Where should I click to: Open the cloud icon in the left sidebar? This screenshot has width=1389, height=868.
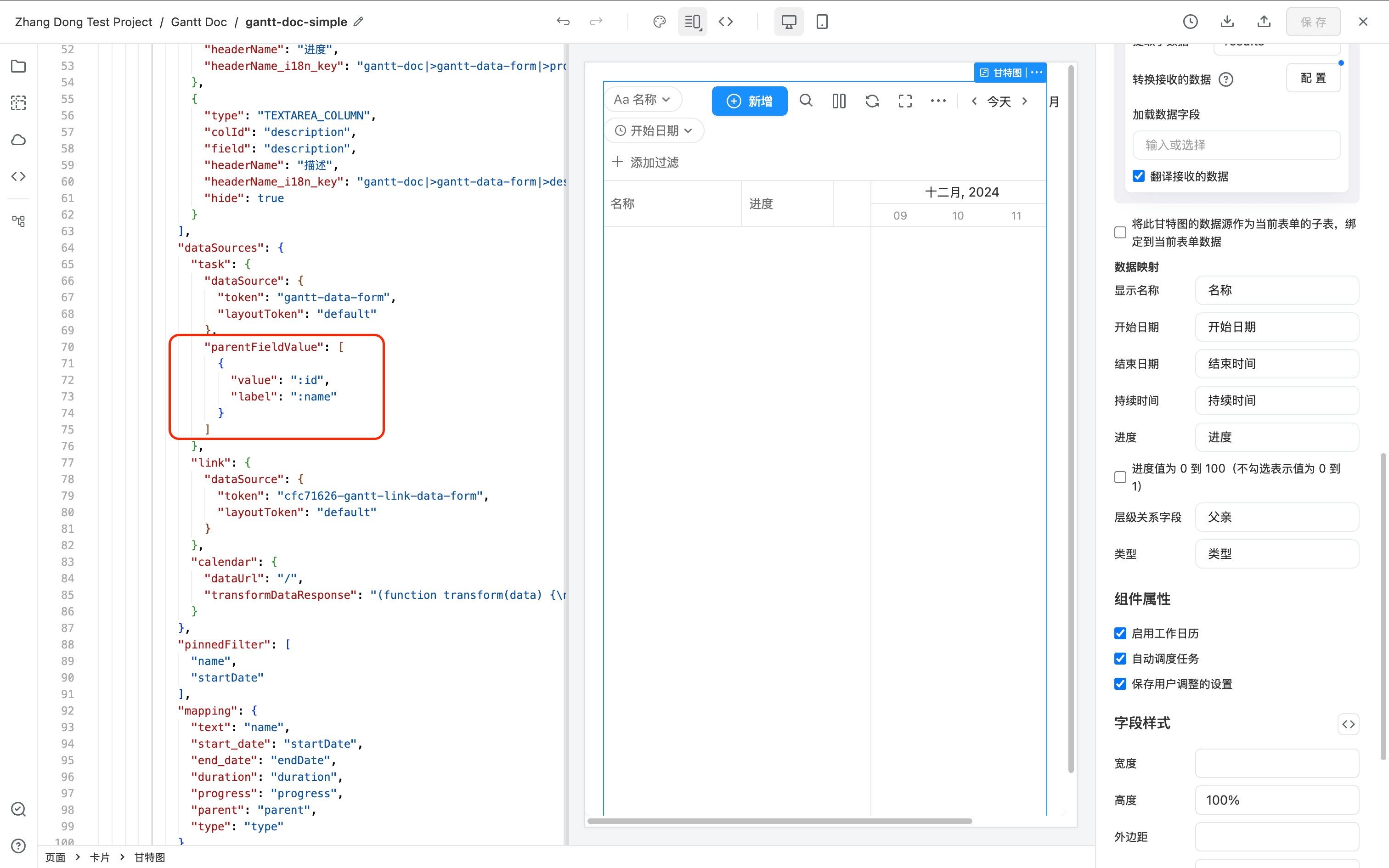click(x=18, y=140)
